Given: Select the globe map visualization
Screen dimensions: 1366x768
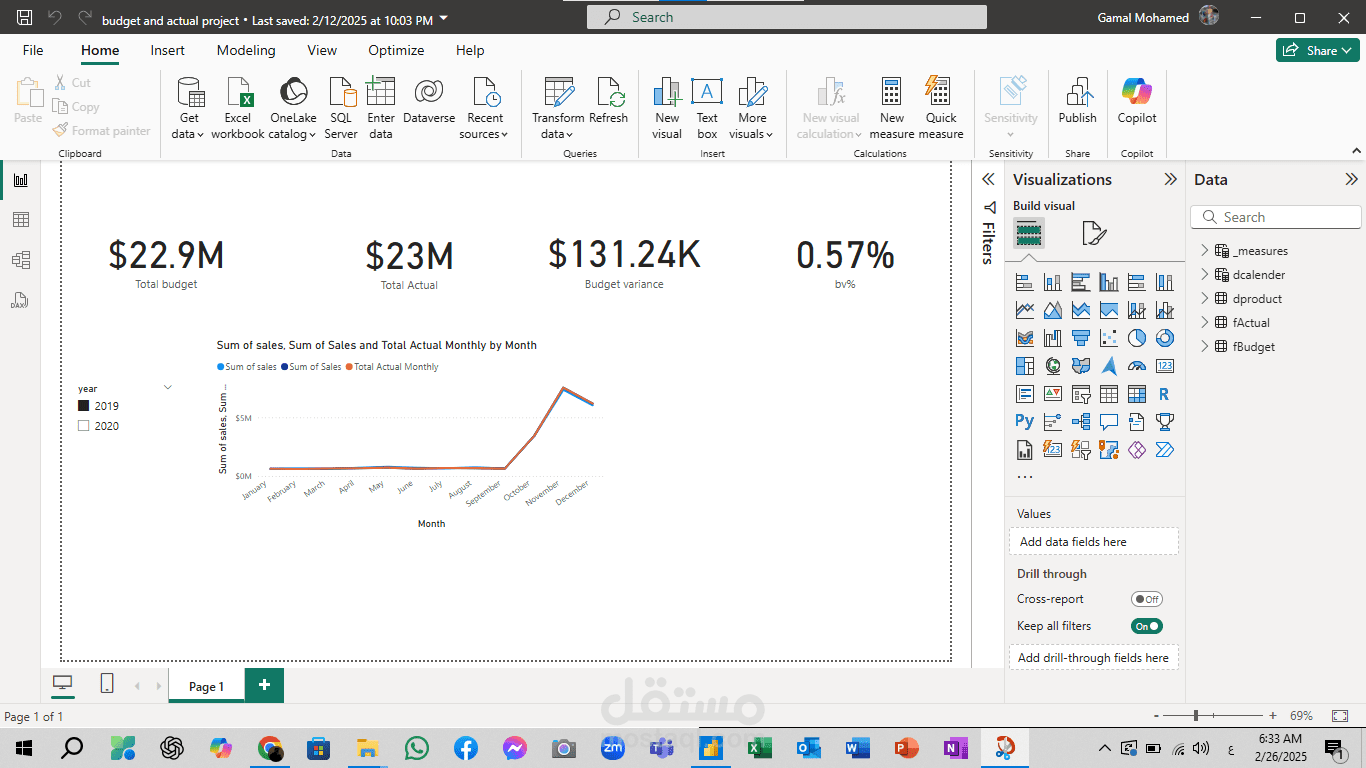Looking at the screenshot, I should coord(1052,366).
